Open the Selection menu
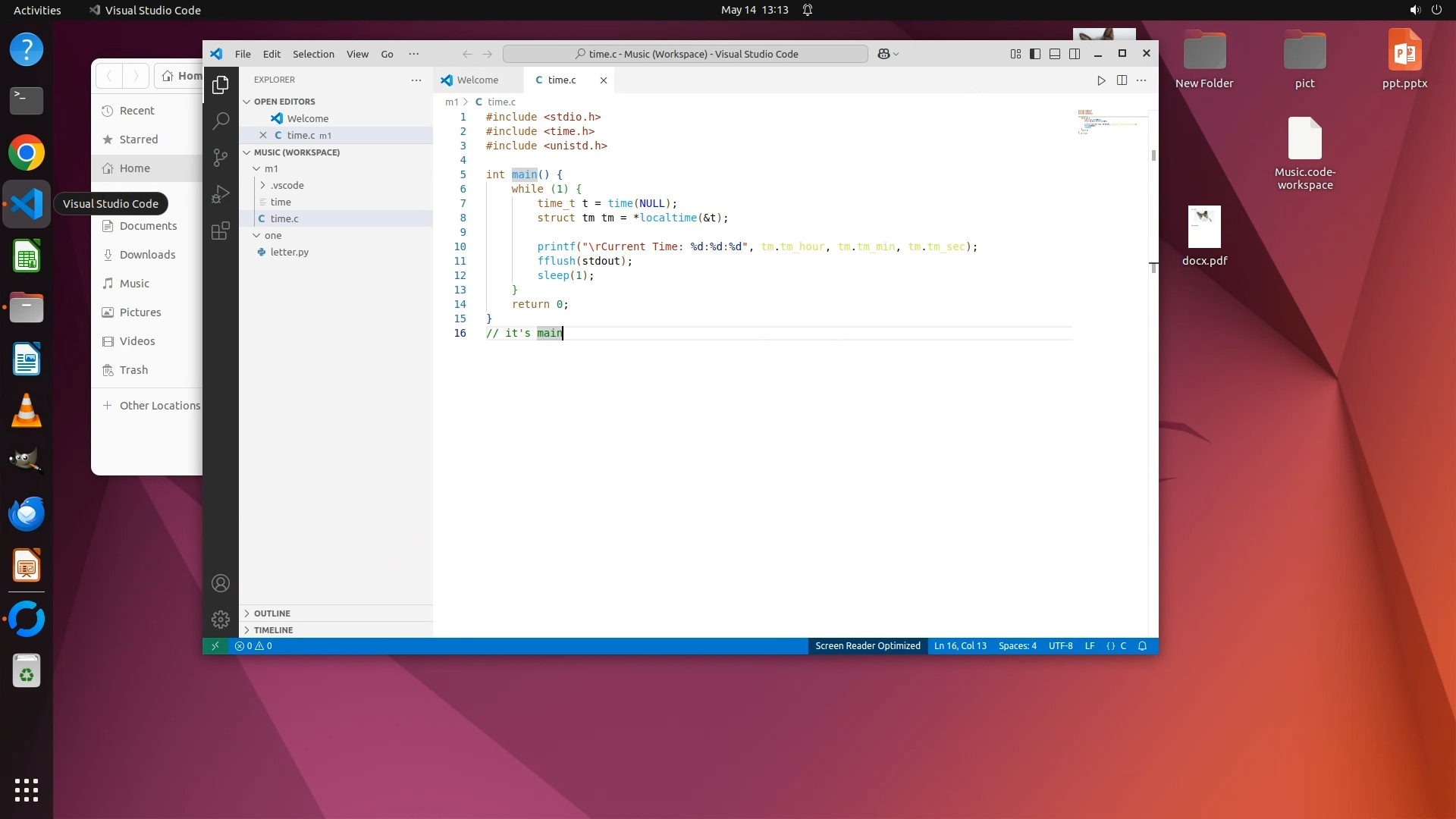Viewport: 1456px width, 819px height. pos(313,54)
